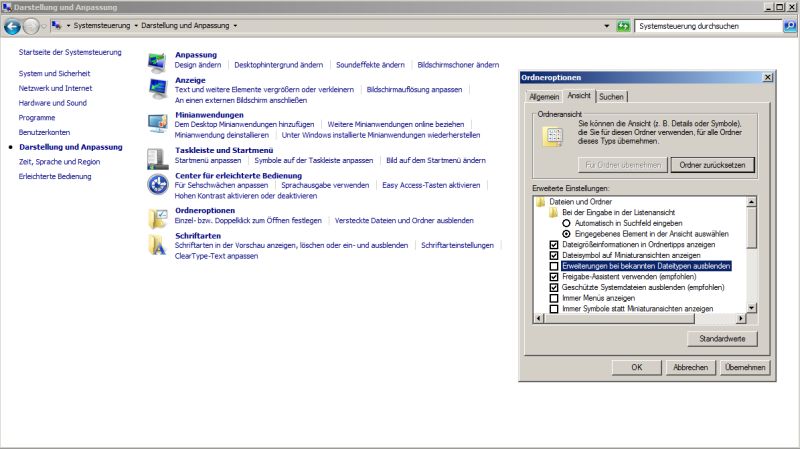Open Benutzerkonten category
The height and width of the screenshot is (449, 800).
coord(44,132)
